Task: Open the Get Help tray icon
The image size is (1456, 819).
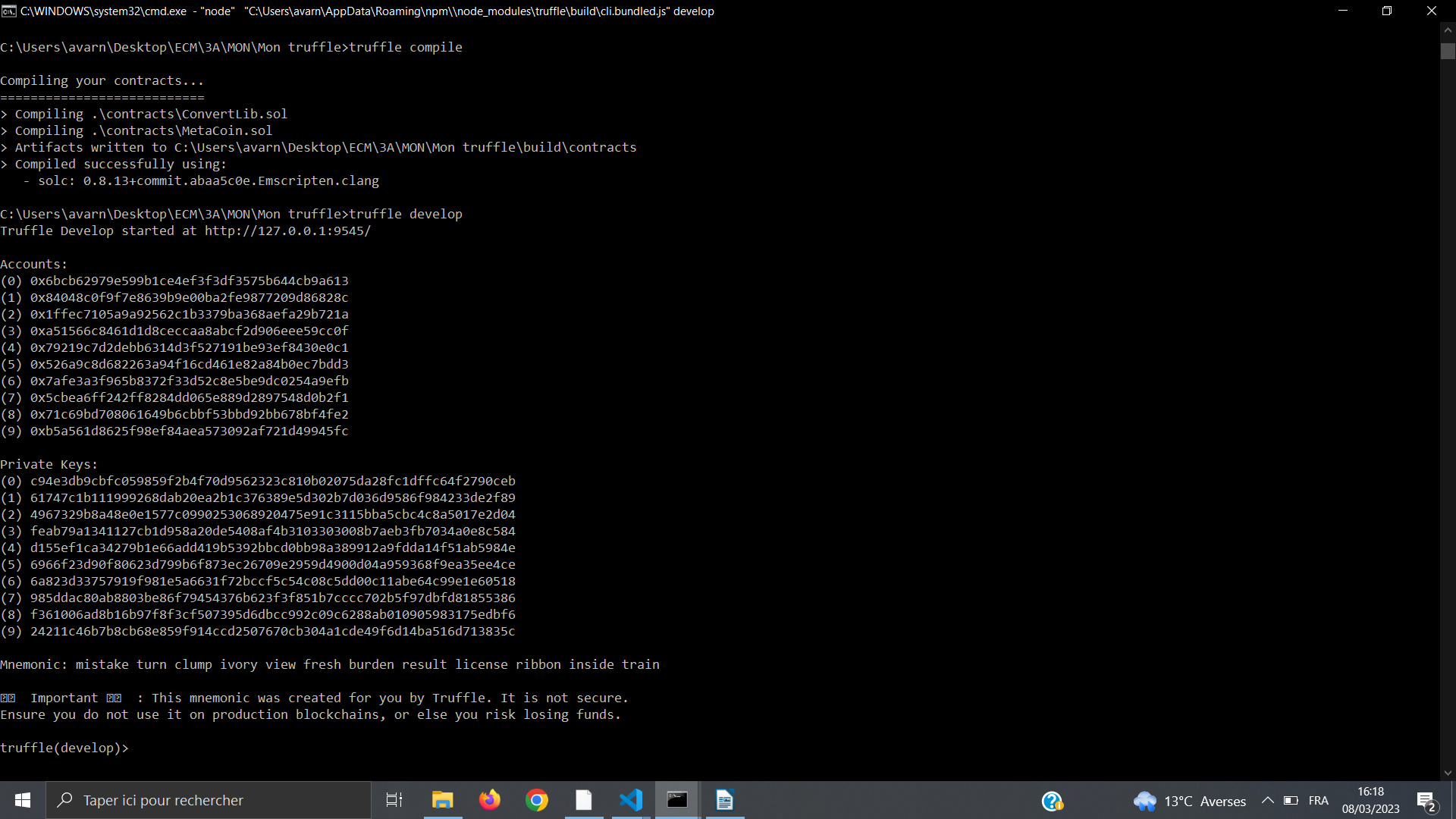Action: pyautogui.click(x=1052, y=801)
